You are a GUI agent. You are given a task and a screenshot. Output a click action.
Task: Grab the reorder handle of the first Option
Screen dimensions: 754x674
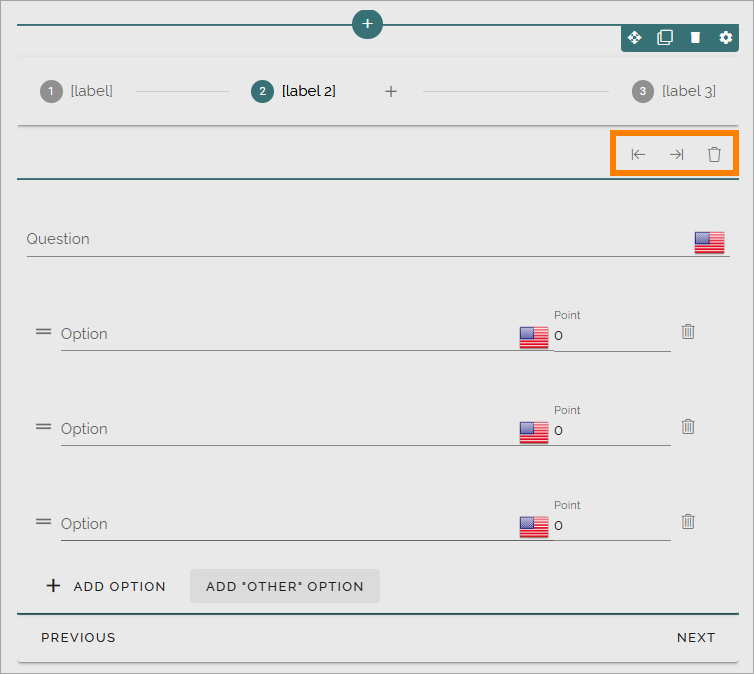pos(43,332)
